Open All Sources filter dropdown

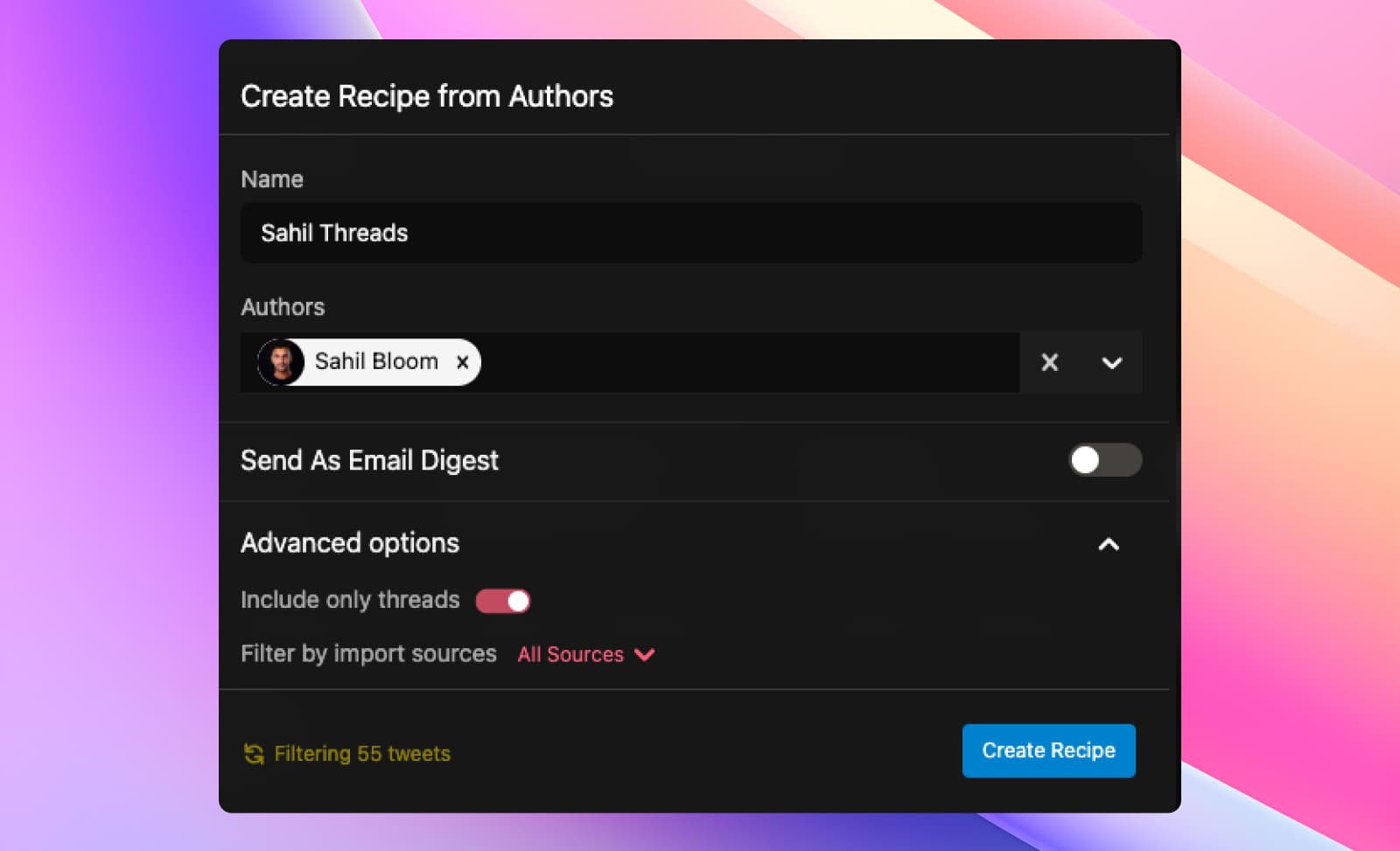click(x=586, y=654)
